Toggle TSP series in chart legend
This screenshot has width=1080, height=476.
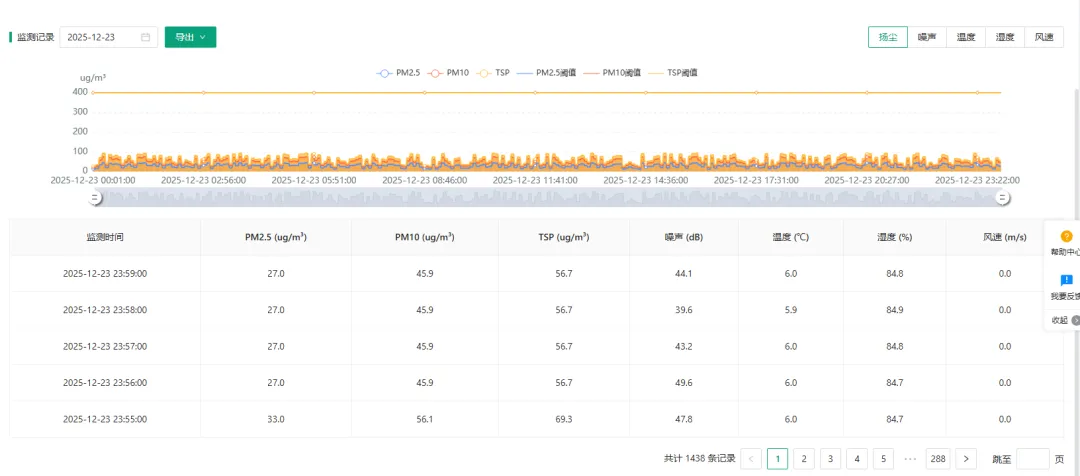(494, 72)
